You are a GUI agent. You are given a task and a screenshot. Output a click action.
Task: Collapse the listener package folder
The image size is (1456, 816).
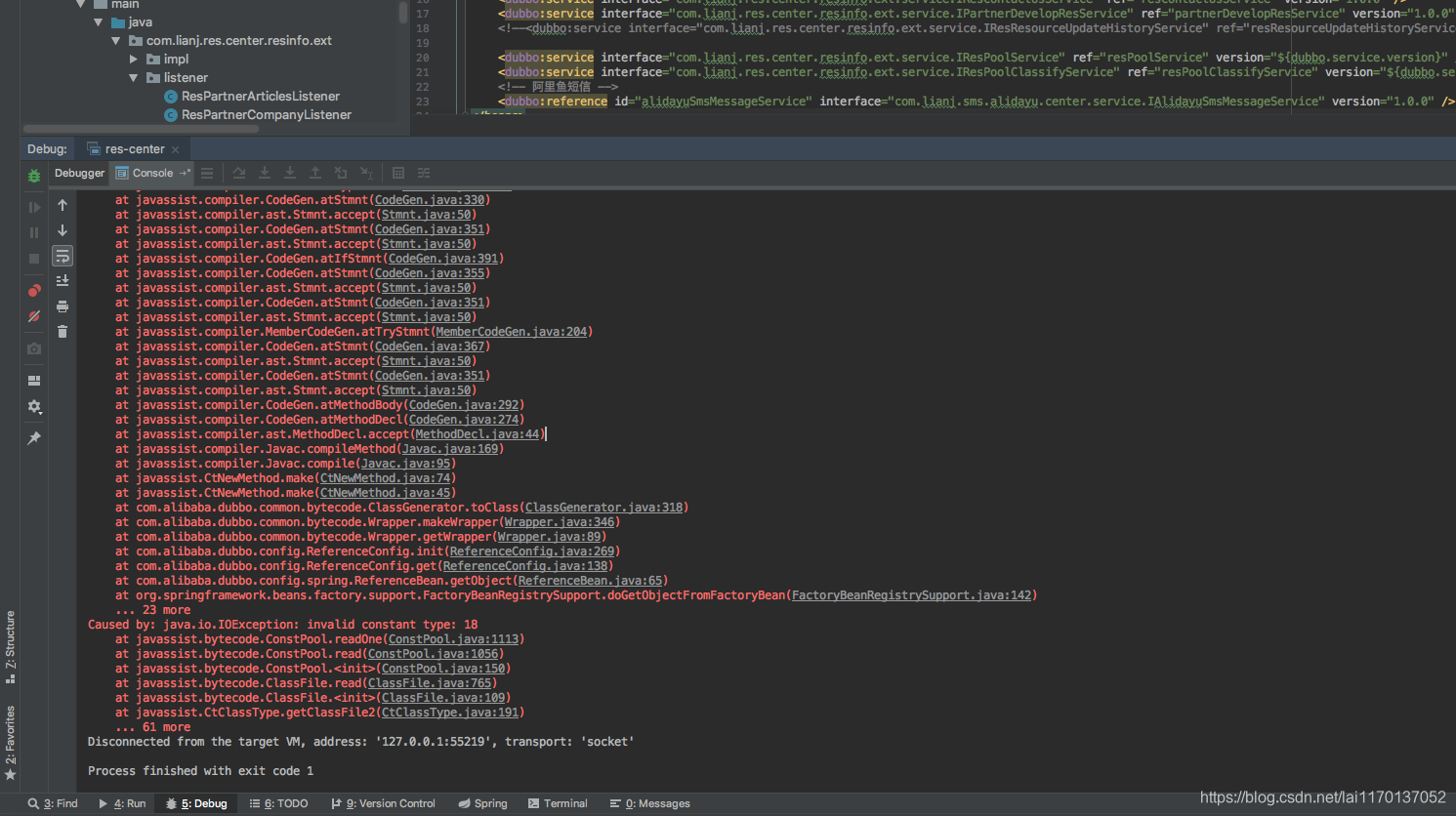click(x=134, y=77)
